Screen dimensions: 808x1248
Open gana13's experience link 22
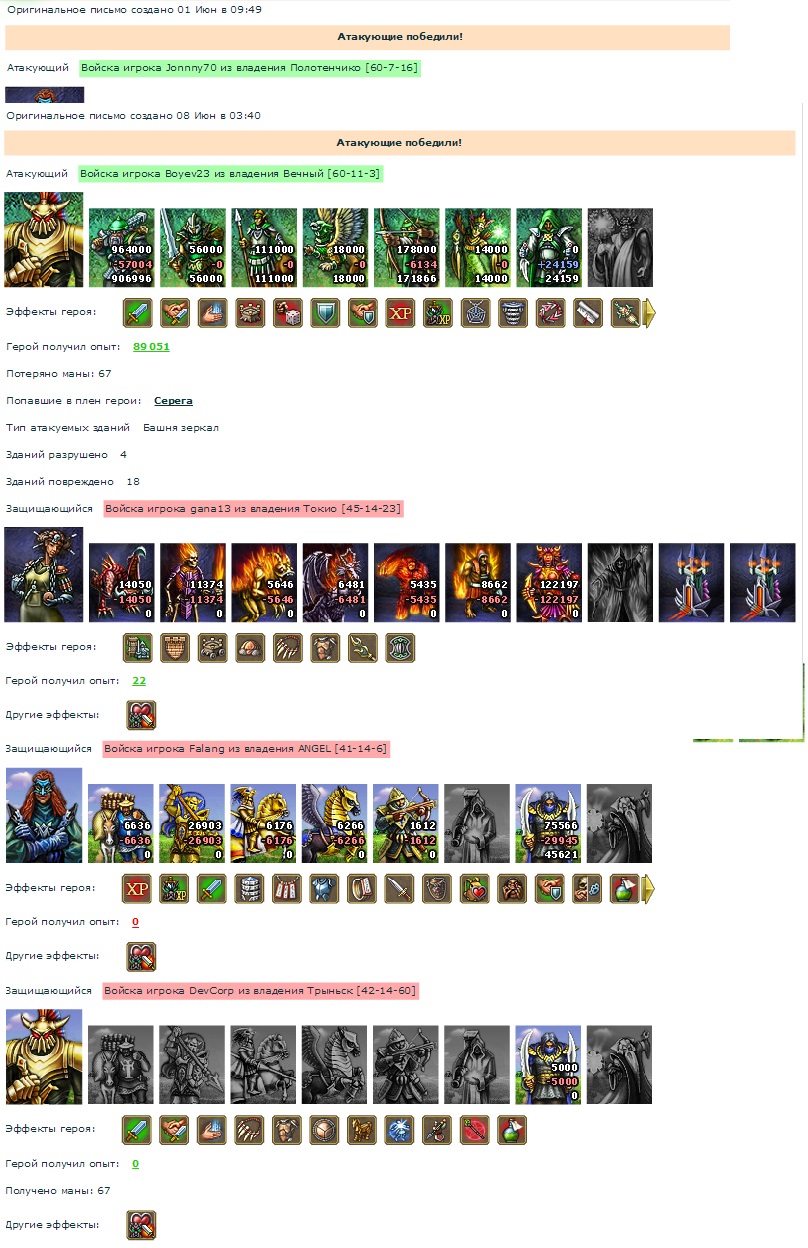click(x=139, y=681)
